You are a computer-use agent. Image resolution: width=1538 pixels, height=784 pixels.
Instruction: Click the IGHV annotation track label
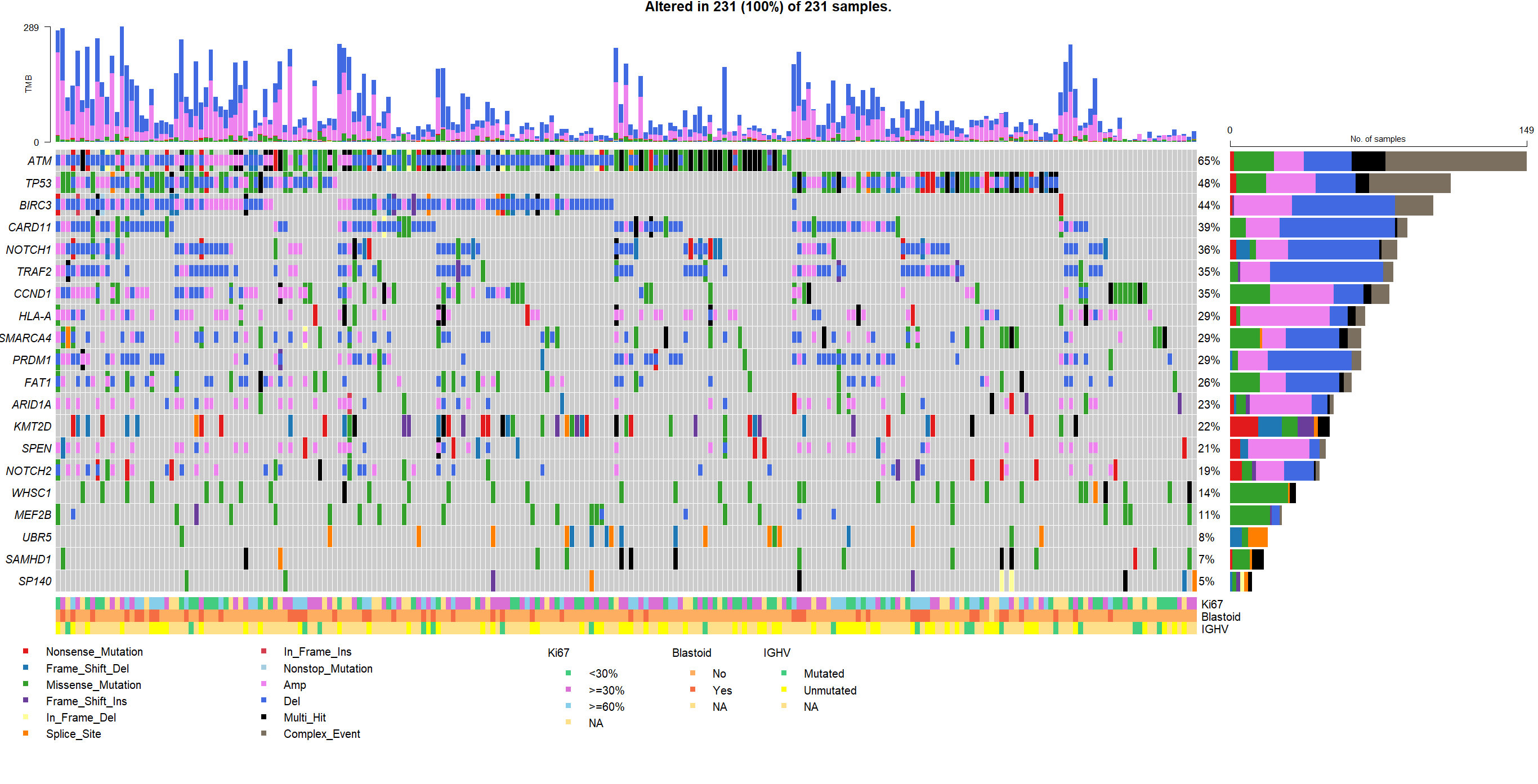point(1214,629)
